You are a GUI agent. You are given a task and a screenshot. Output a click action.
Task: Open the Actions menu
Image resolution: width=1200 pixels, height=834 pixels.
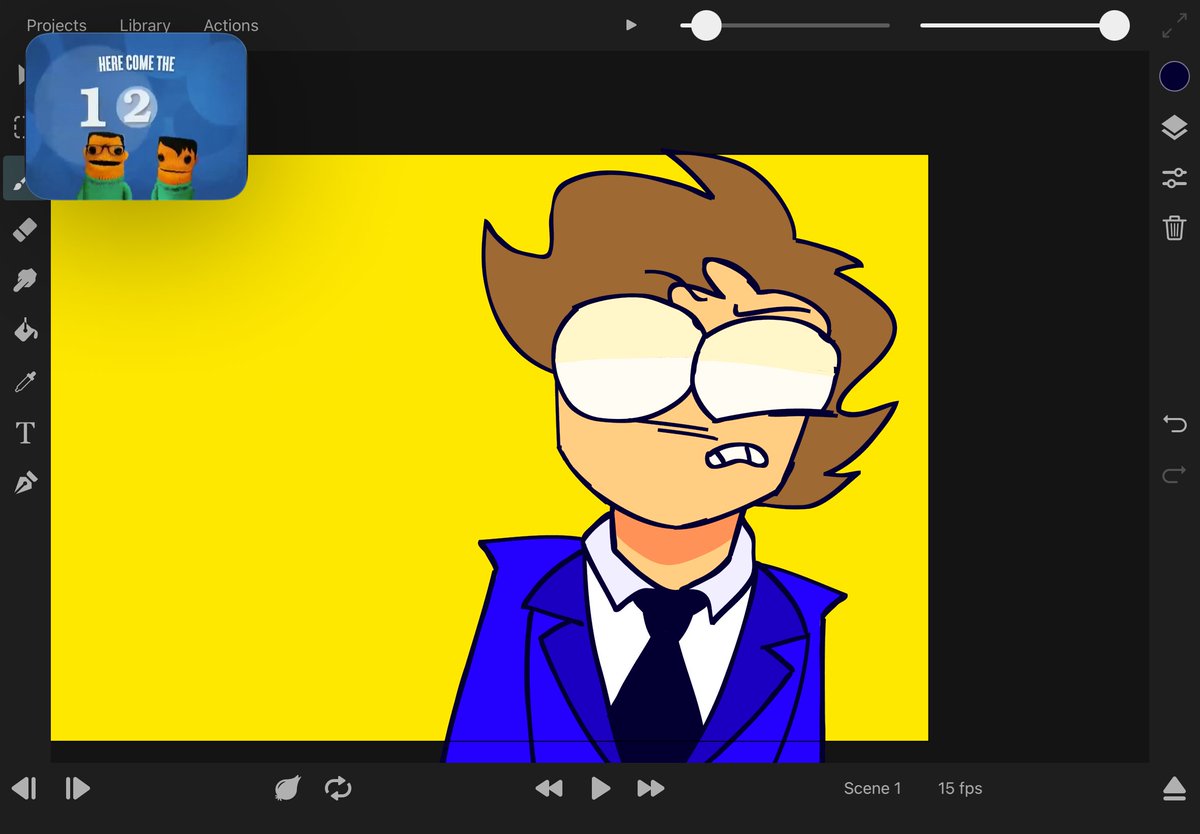pos(230,25)
